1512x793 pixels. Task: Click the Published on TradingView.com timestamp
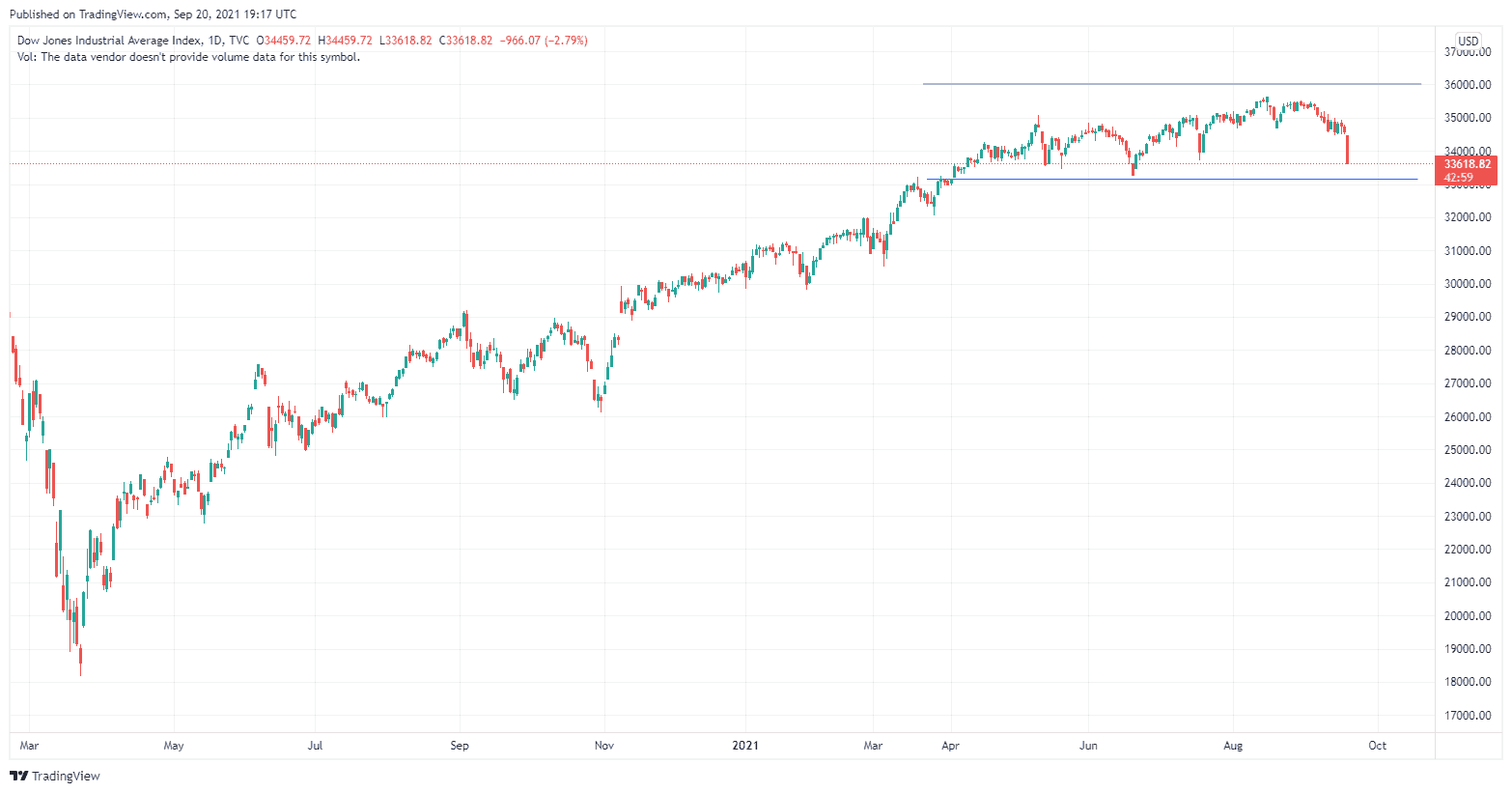point(154,14)
